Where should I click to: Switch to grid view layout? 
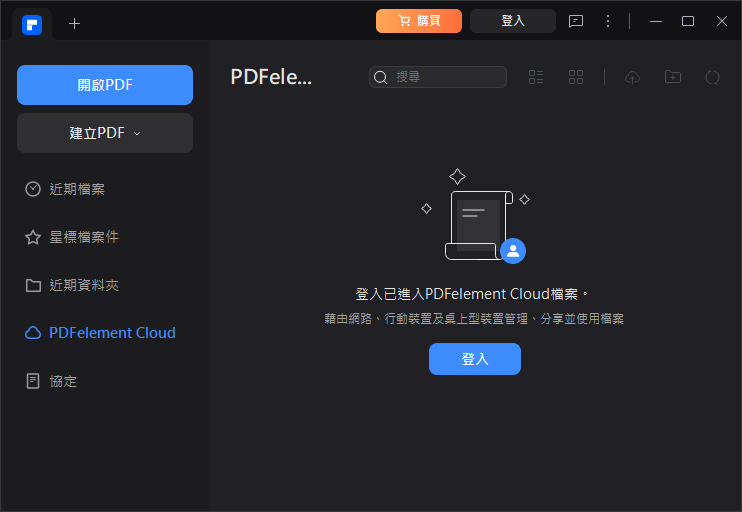point(576,77)
